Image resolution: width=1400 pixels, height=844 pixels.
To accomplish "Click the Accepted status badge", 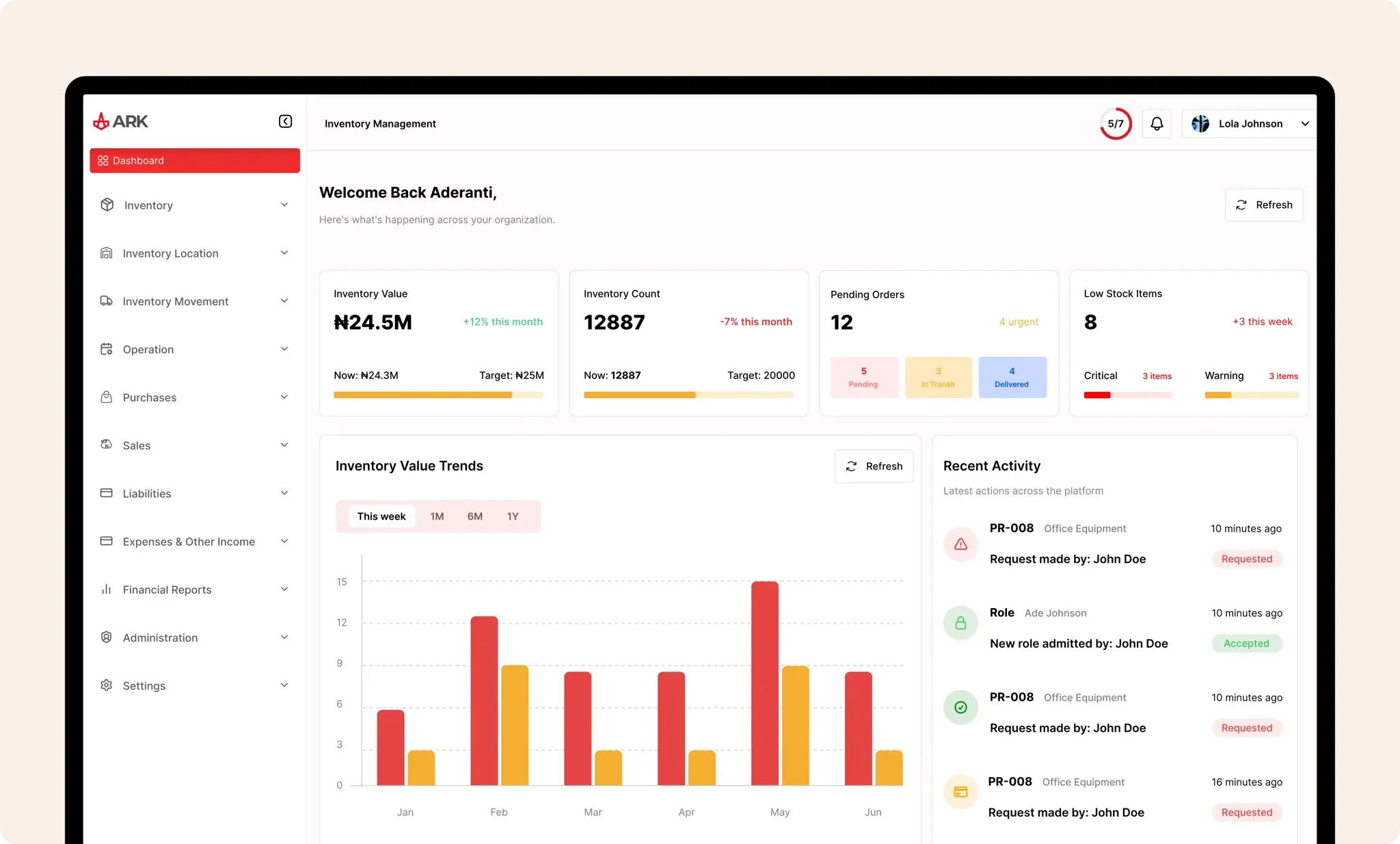I will coord(1246,644).
